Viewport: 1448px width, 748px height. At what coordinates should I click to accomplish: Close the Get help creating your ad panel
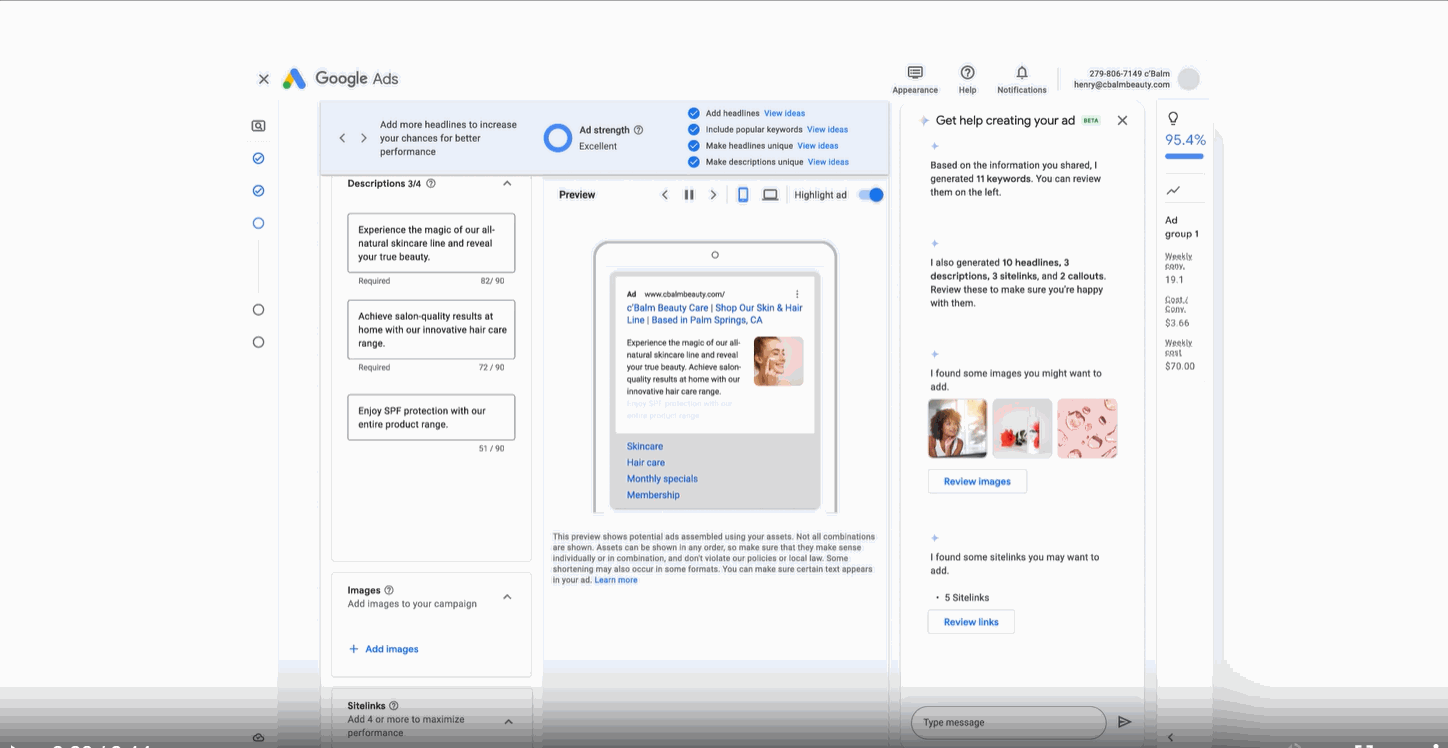(x=1122, y=120)
